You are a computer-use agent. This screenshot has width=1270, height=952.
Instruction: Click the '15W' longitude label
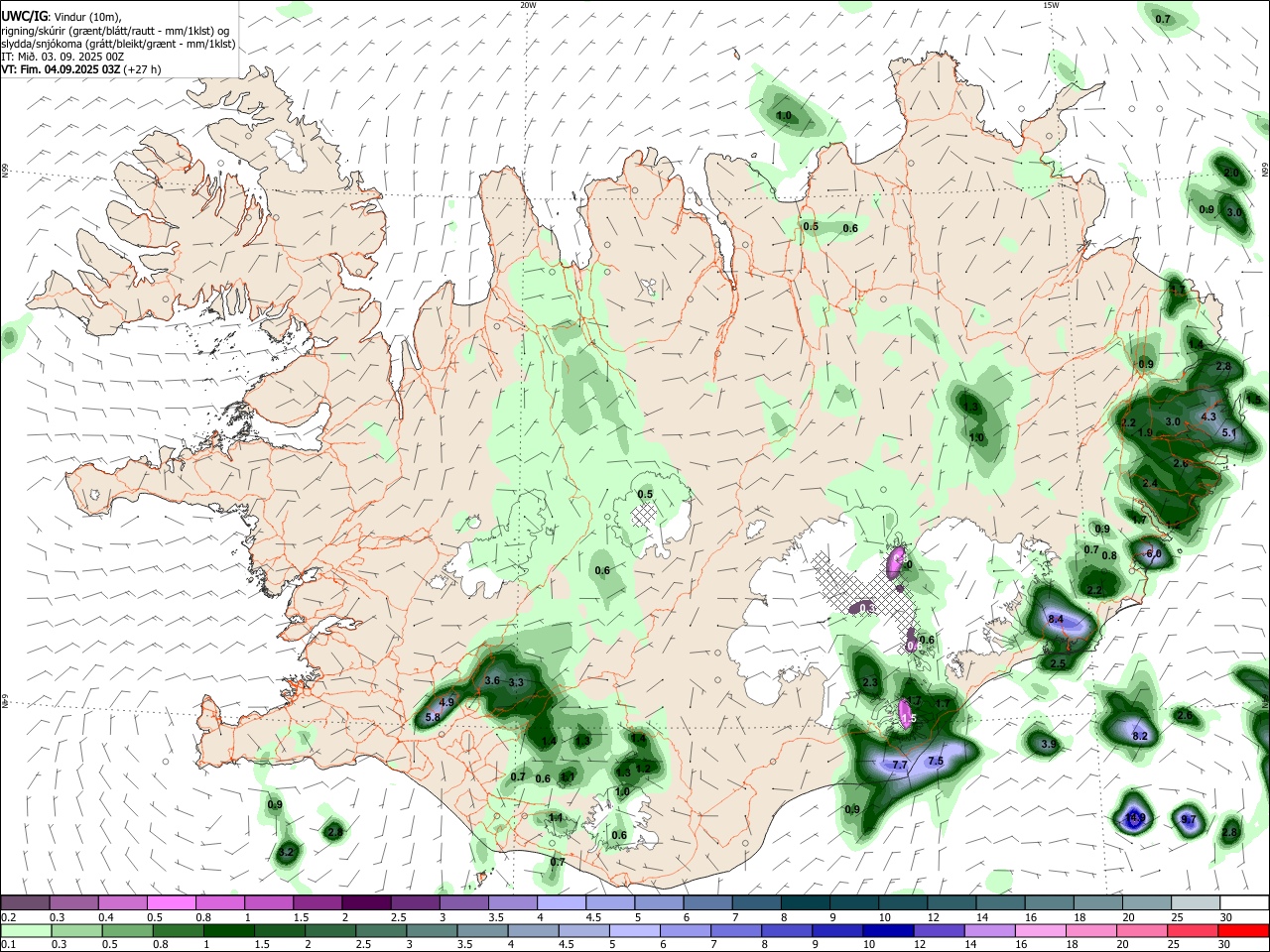1051,5
